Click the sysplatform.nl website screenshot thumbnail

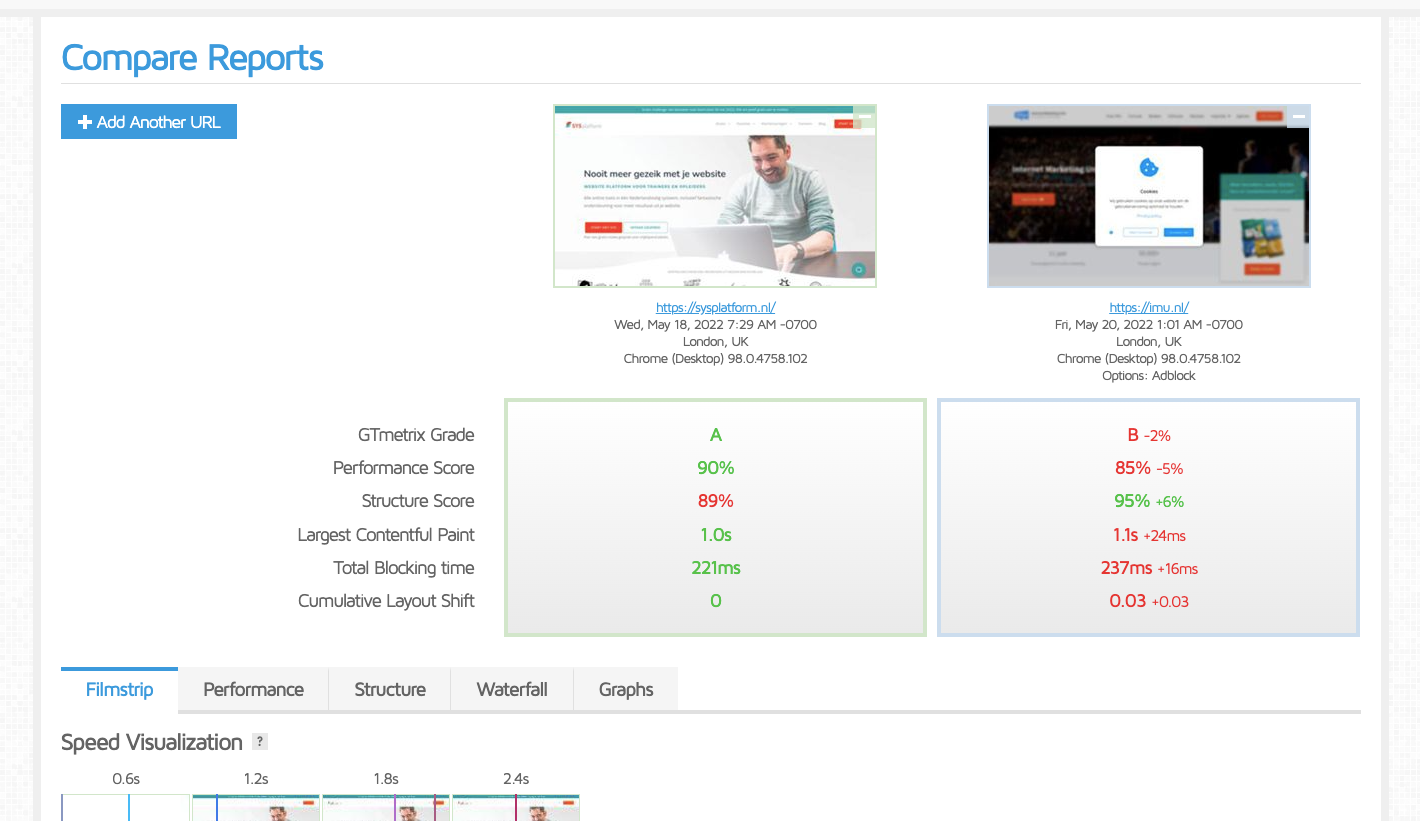715,196
